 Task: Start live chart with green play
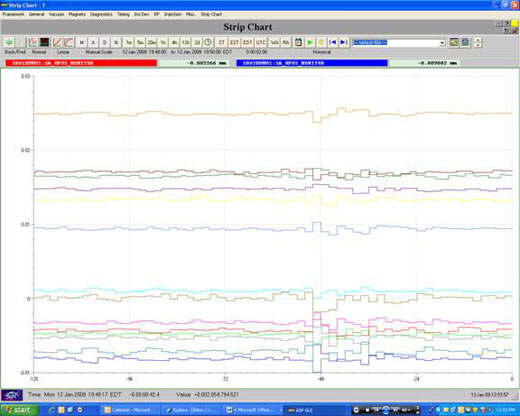(310, 42)
